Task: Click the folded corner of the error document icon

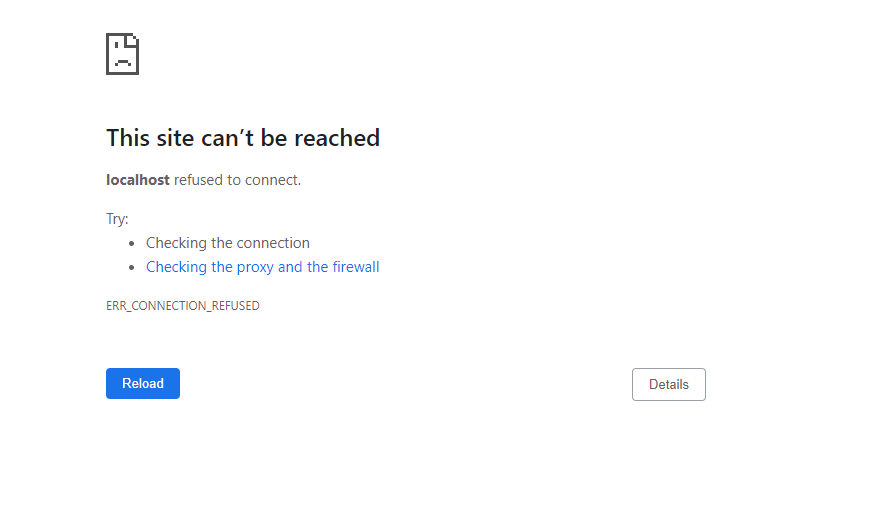Action: pyautogui.click(x=133, y=40)
